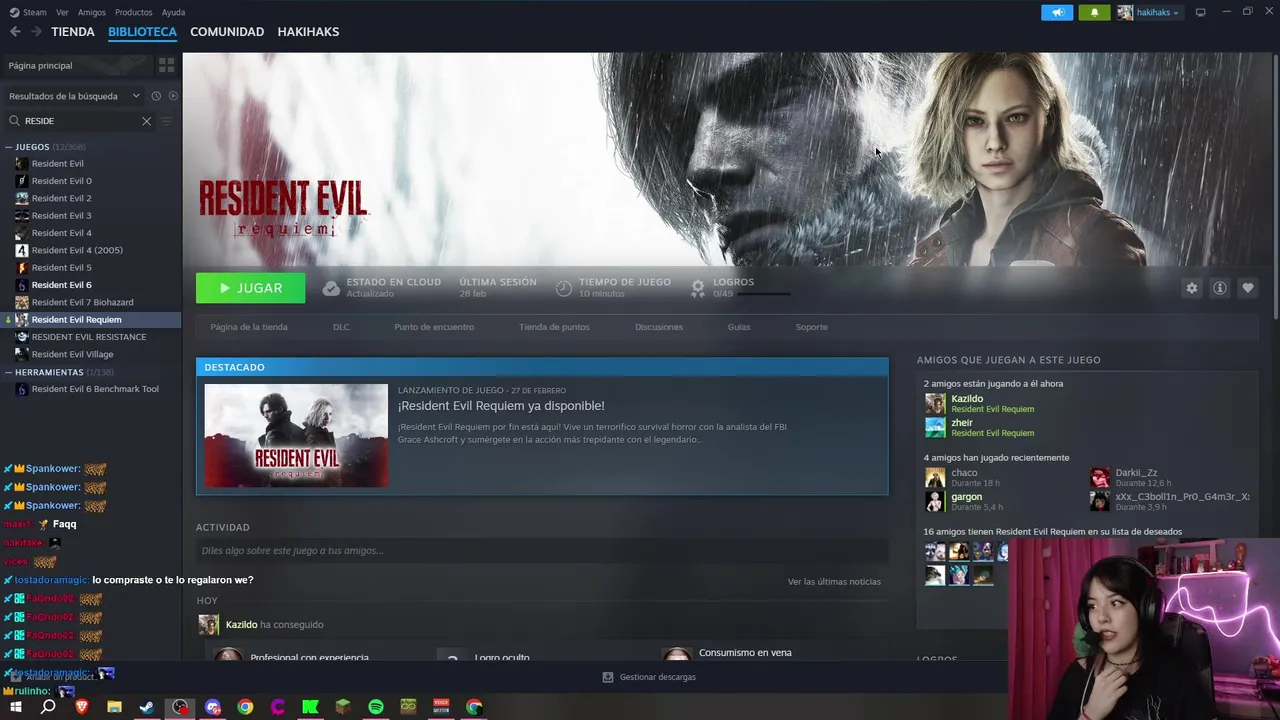Open hakihaks account dropdown
The height and width of the screenshot is (720, 1280).
pos(1148,12)
